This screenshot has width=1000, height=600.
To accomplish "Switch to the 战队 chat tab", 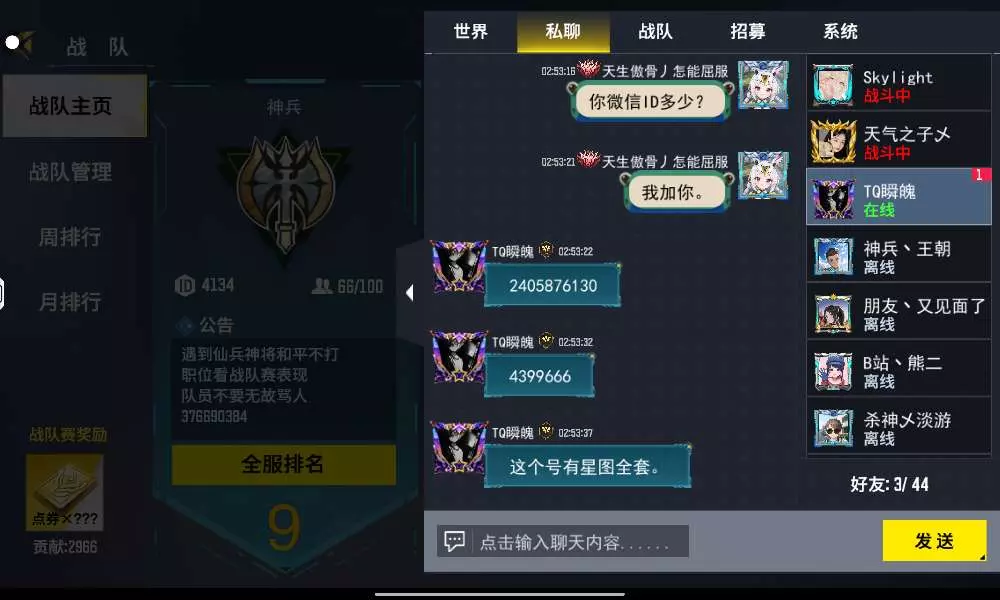I will pyautogui.click(x=655, y=31).
